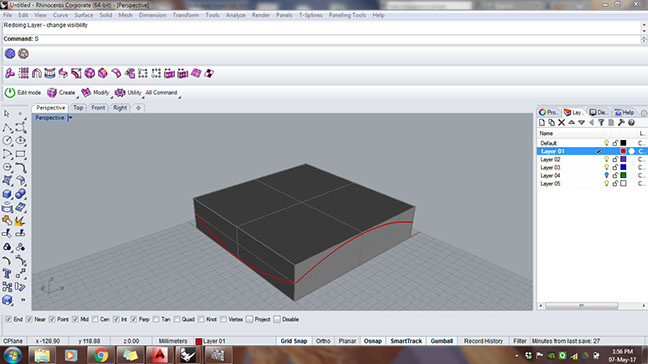Open the Surface menu

click(x=83, y=15)
